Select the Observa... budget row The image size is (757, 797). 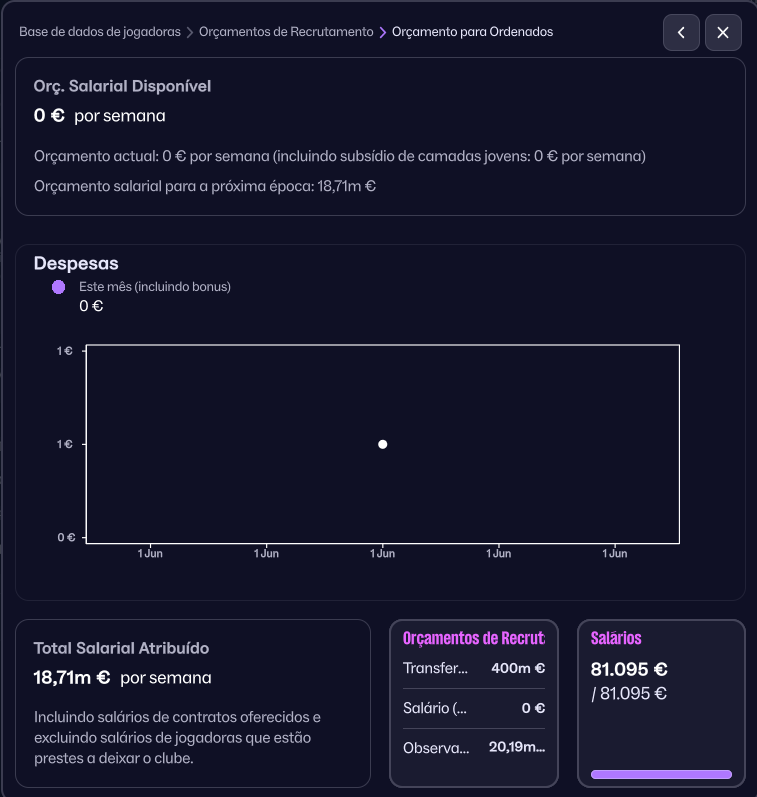pyautogui.click(x=474, y=748)
